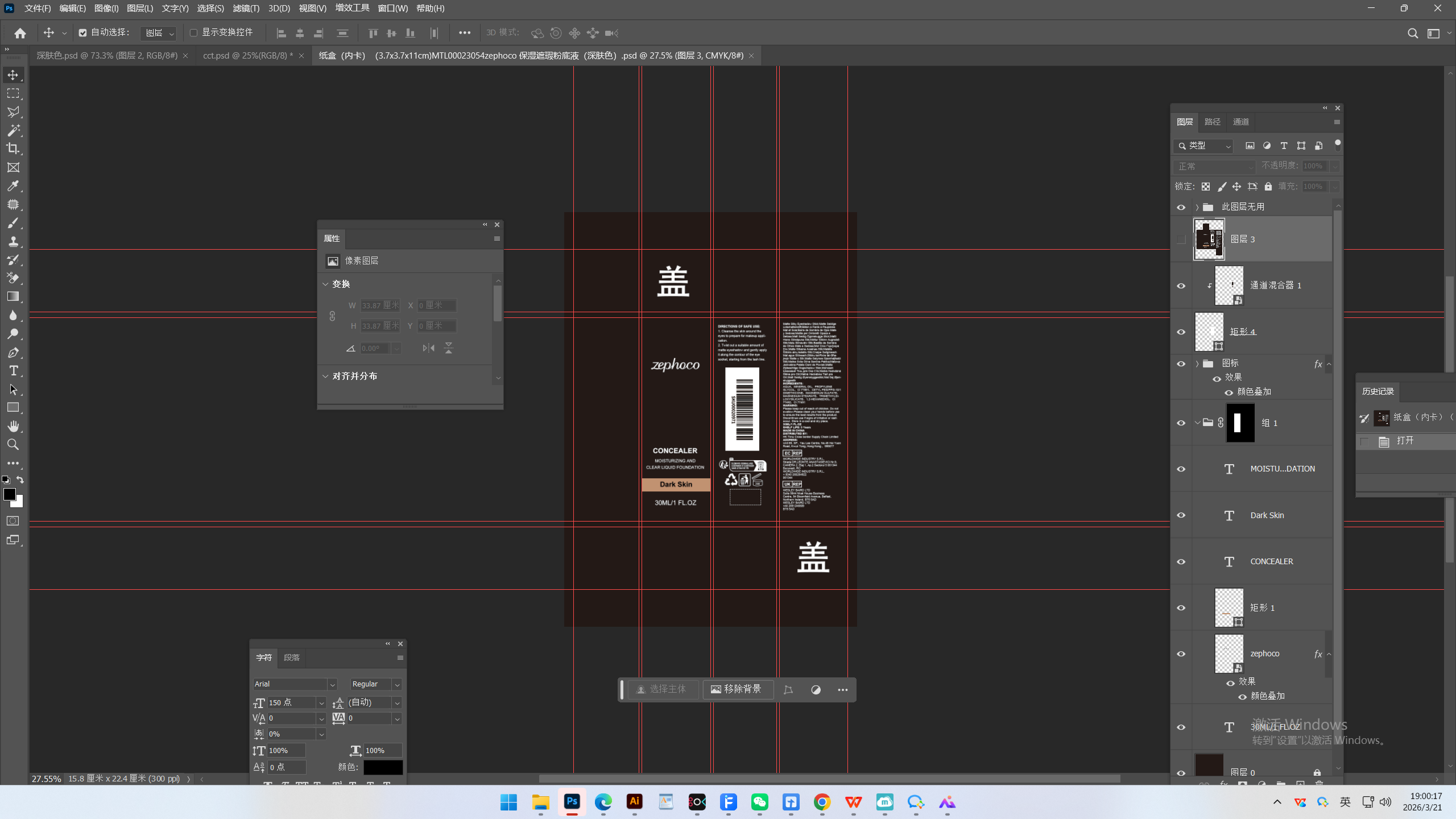Hide the CONCEALER text layer
The width and height of the screenshot is (1456, 819).
(1181, 561)
